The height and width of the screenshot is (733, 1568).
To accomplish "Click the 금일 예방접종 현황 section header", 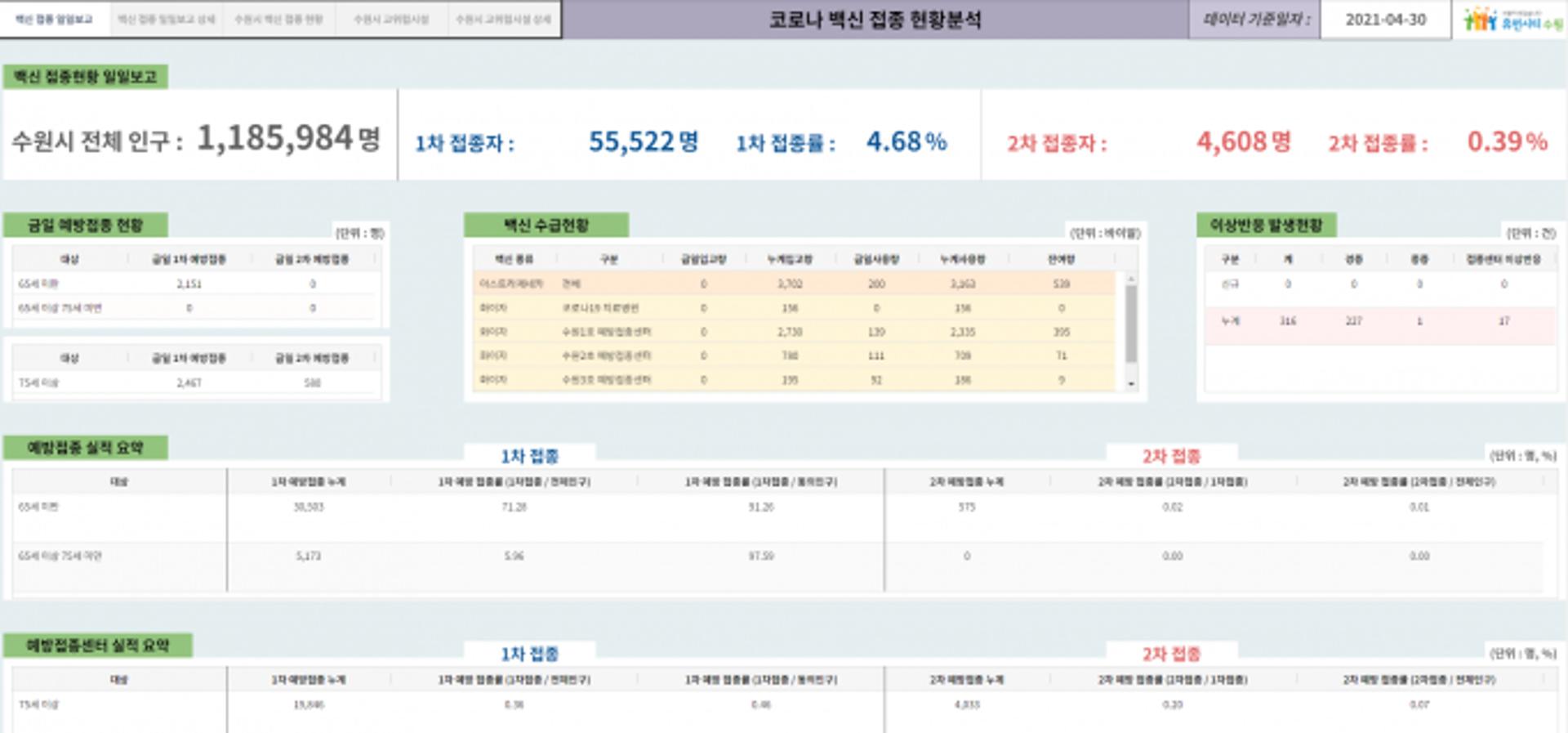I will 85,225.
